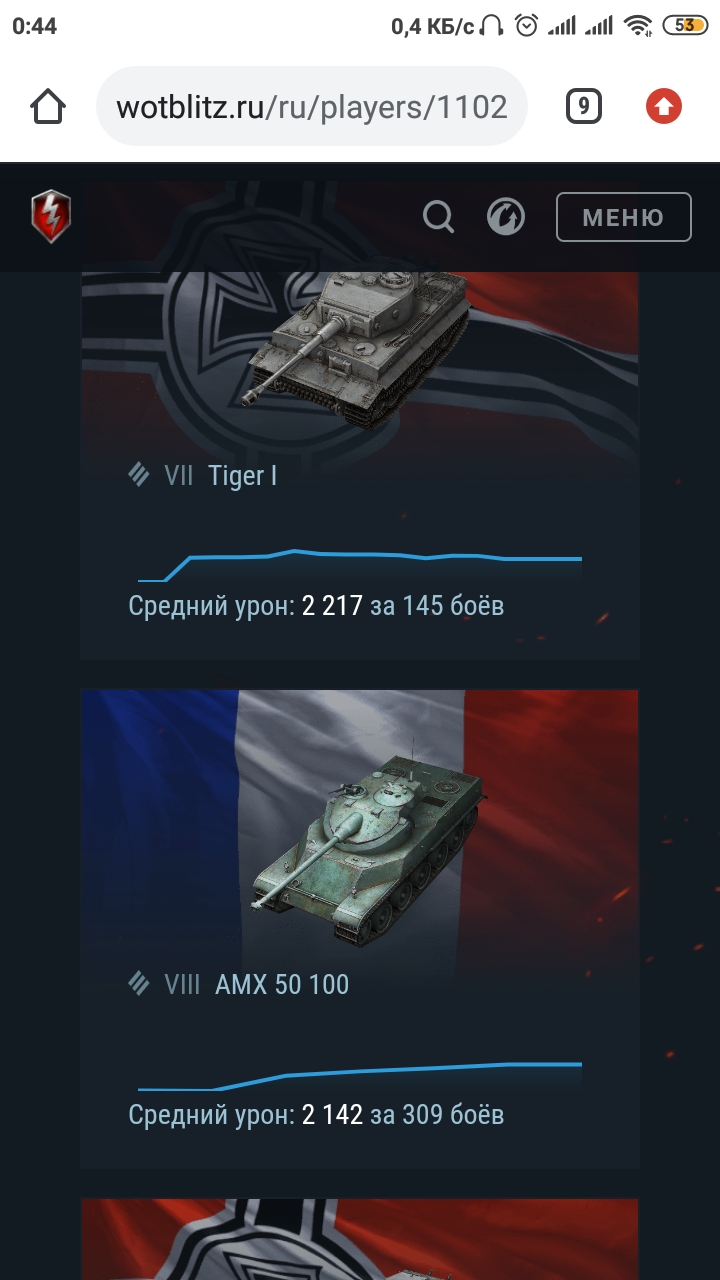Click heavy tank icon beside AMX 50 100
The image size is (720, 1280).
pos(139,983)
